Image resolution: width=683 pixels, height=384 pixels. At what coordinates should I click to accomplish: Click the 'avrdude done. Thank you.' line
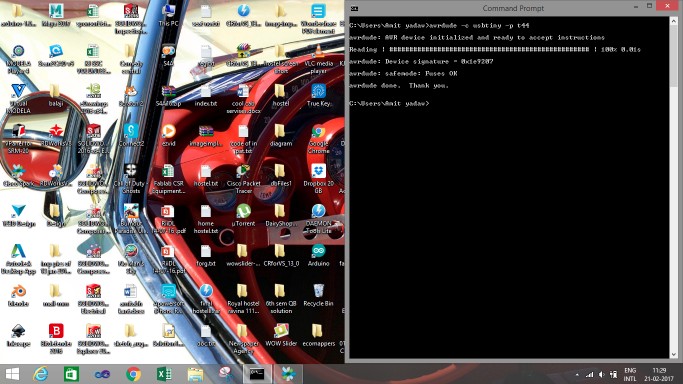399,85
